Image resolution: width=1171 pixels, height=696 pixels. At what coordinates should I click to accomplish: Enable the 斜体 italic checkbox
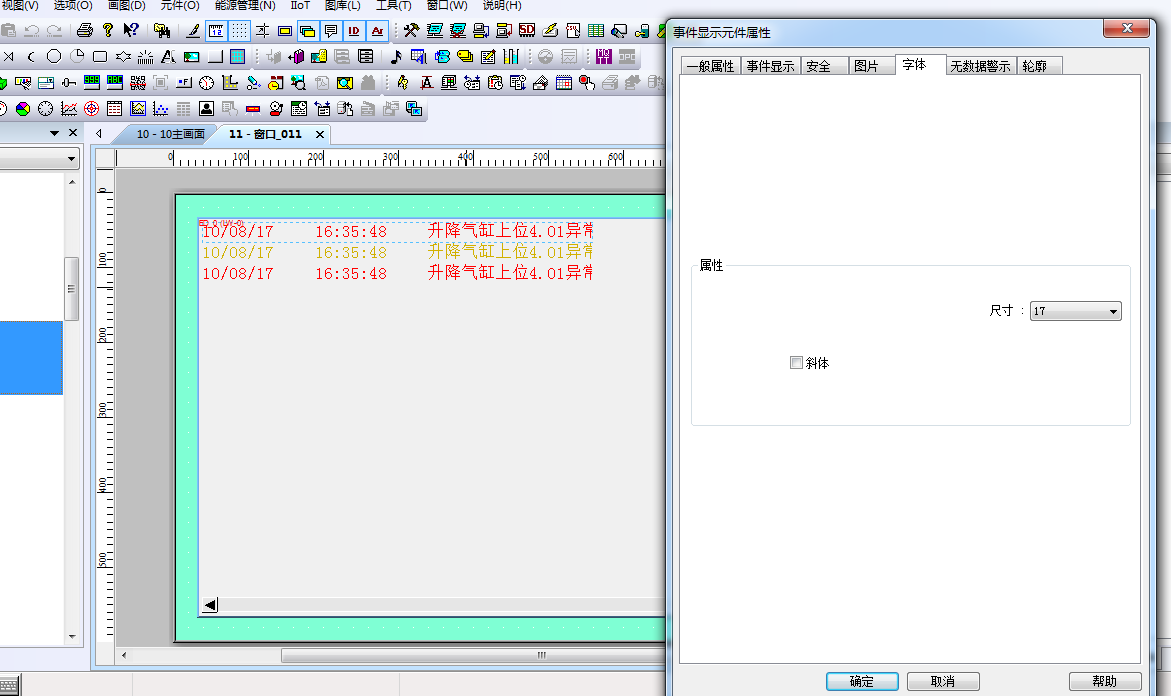tap(796, 363)
